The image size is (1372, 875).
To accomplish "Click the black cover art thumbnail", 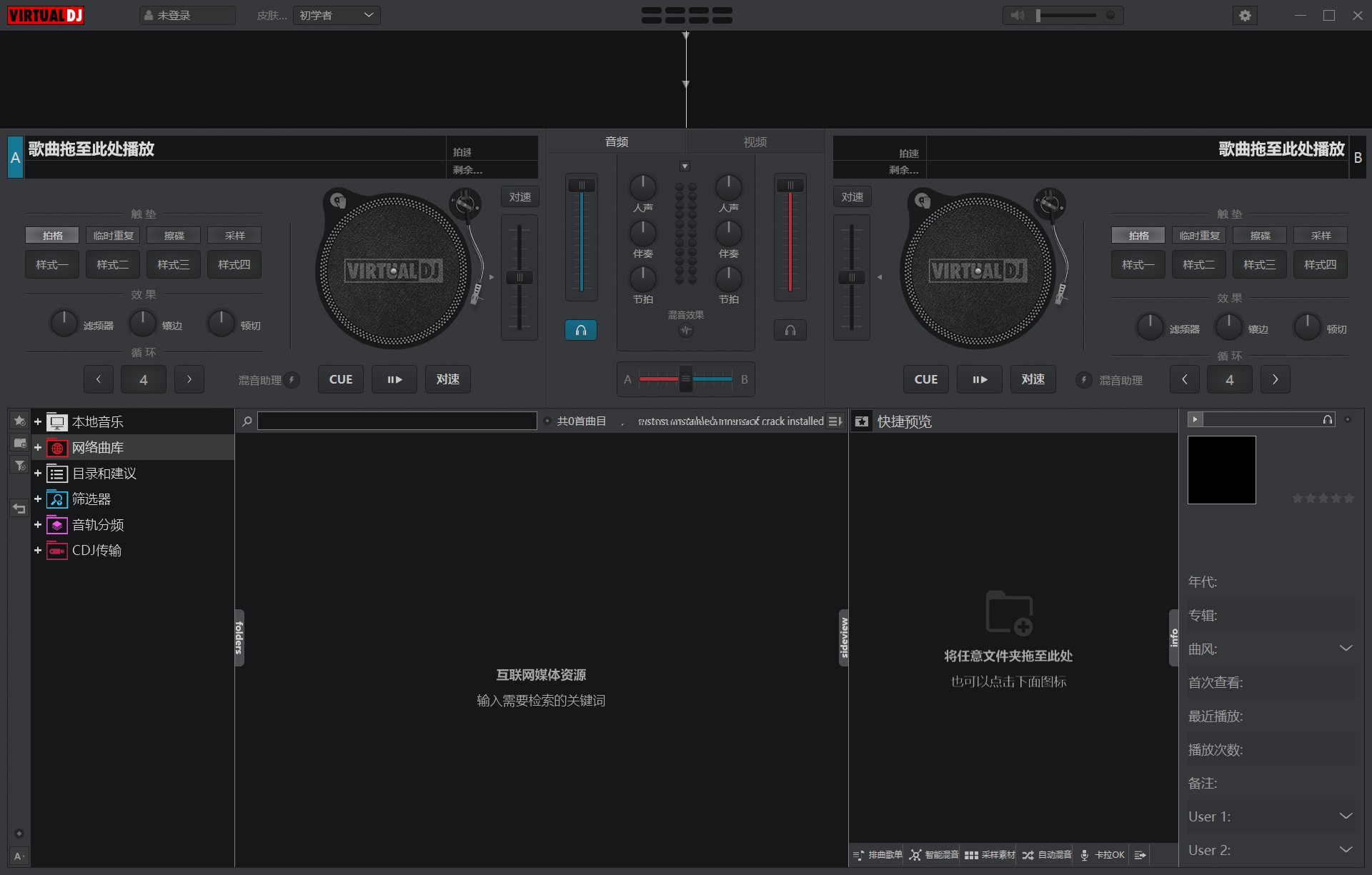I will 1222,470.
